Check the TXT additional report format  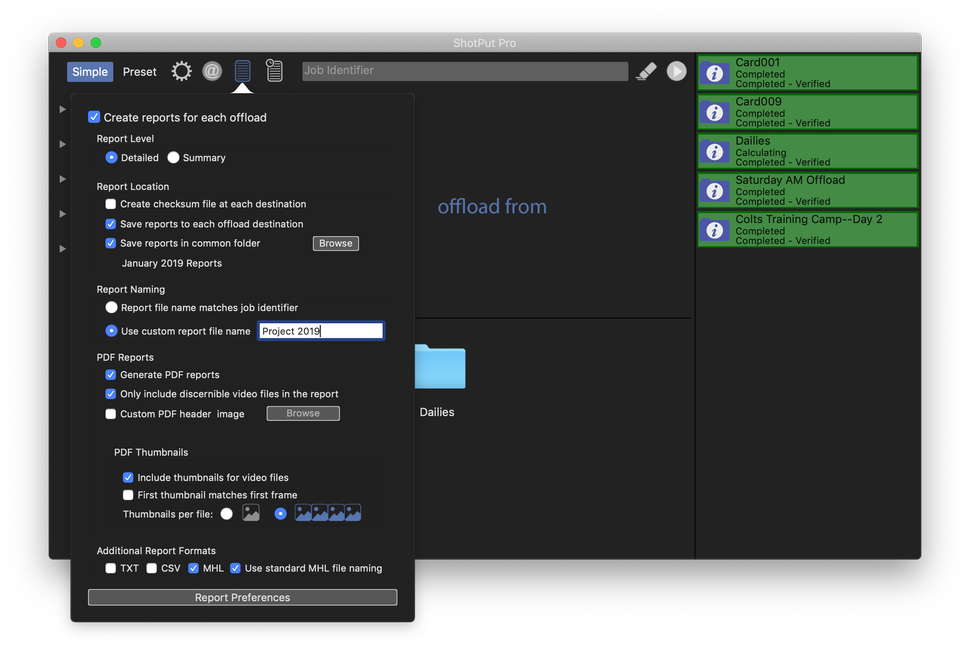pos(110,567)
